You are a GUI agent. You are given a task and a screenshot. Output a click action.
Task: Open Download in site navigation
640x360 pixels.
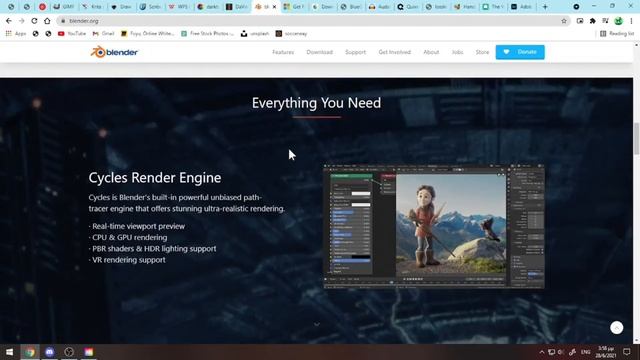coord(320,52)
